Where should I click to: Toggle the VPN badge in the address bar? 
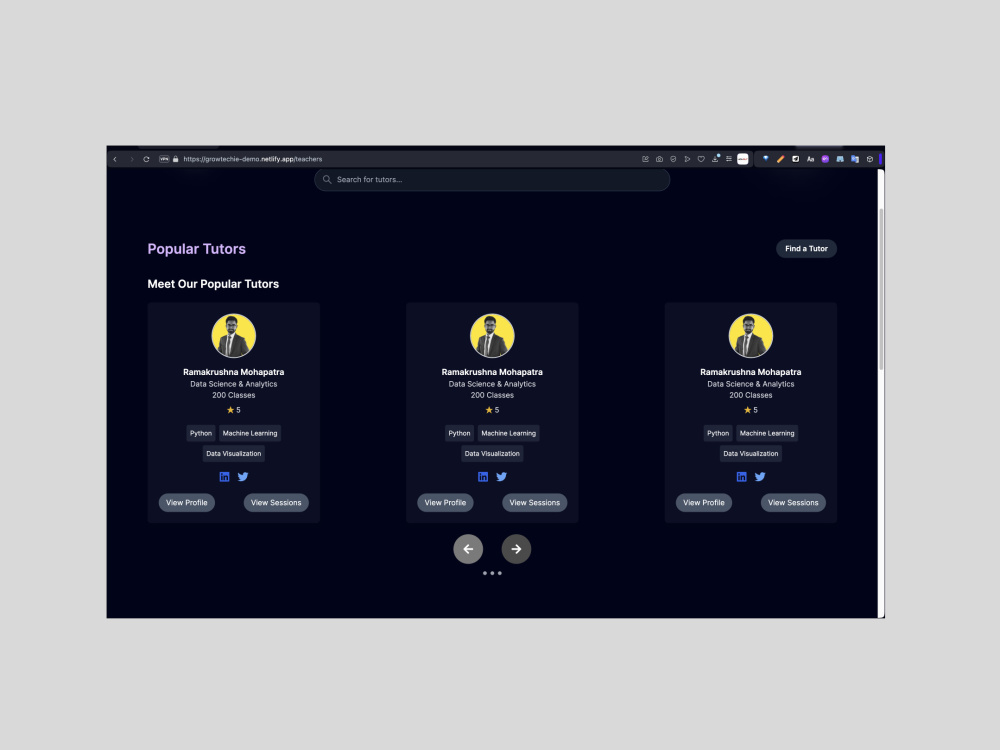[x=164, y=159]
